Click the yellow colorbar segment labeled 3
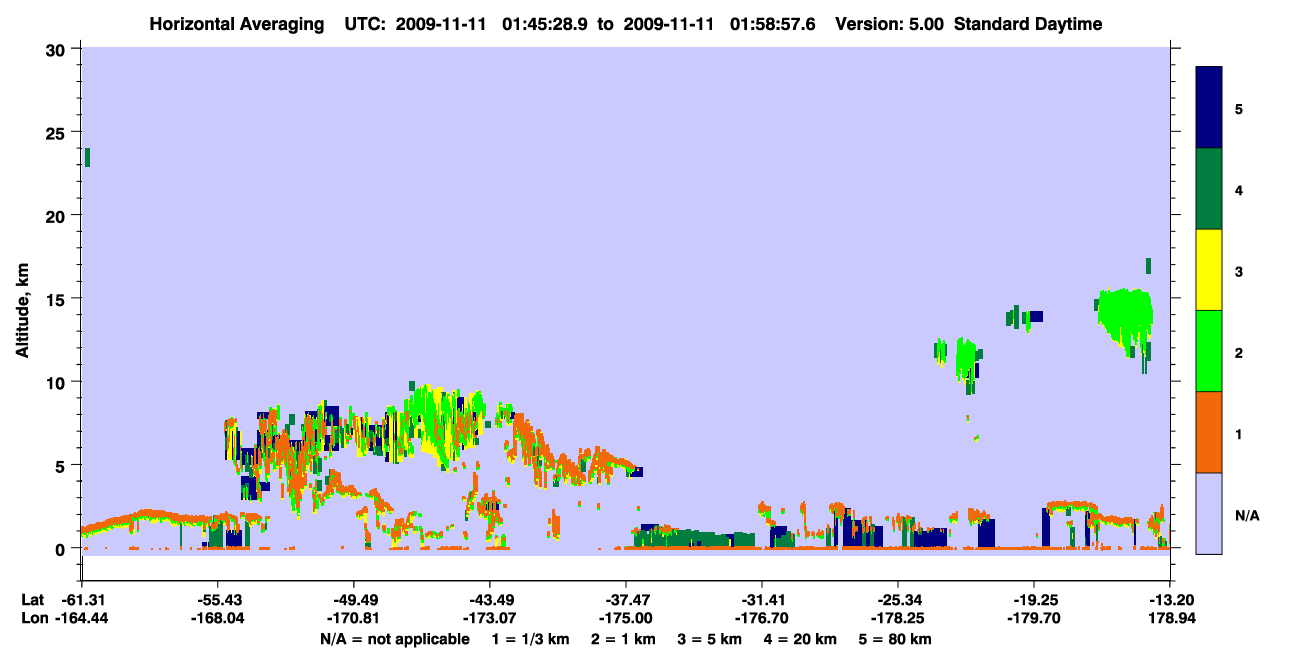Image resolution: width=1300 pixels, height=667 pixels. [x=1209, y=270]
